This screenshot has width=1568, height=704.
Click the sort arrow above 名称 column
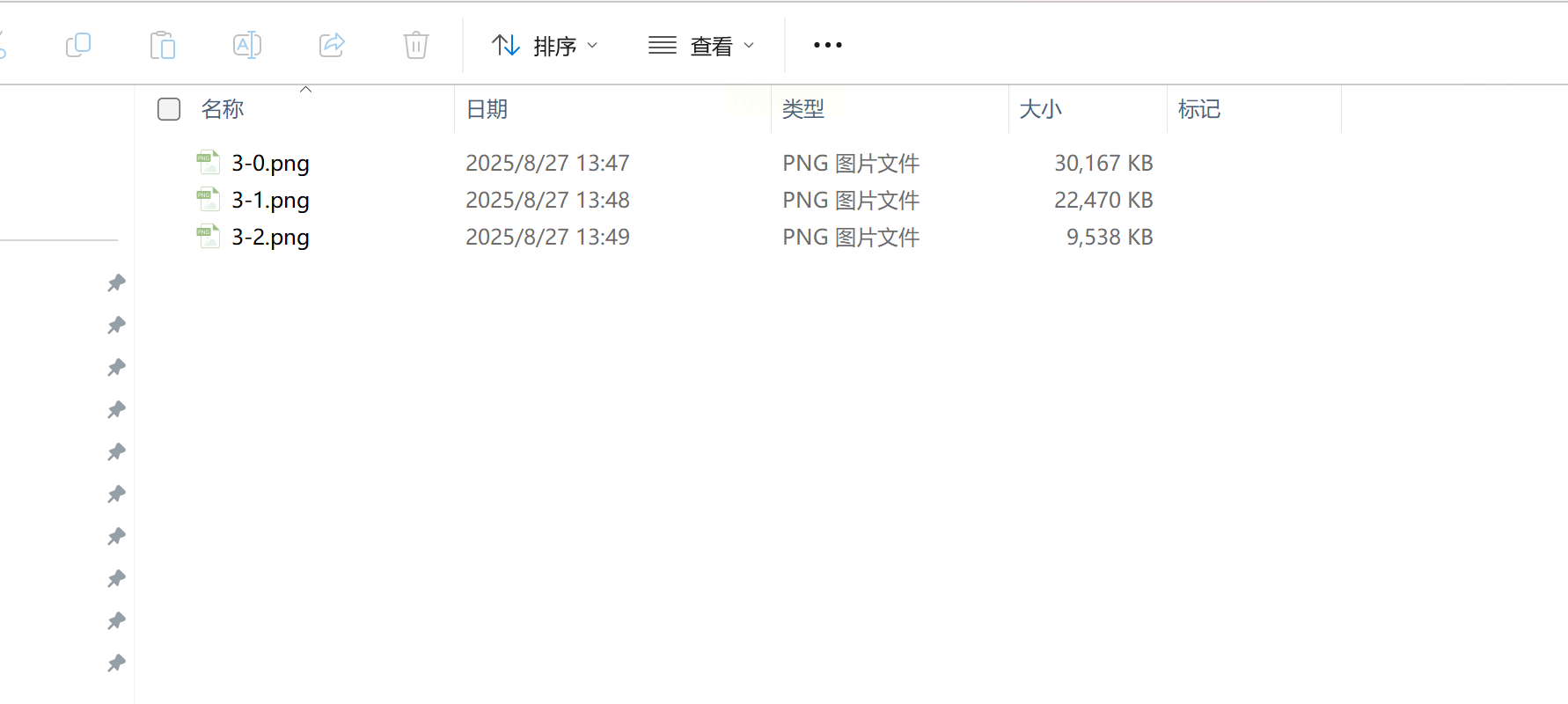tap(306, 89)
